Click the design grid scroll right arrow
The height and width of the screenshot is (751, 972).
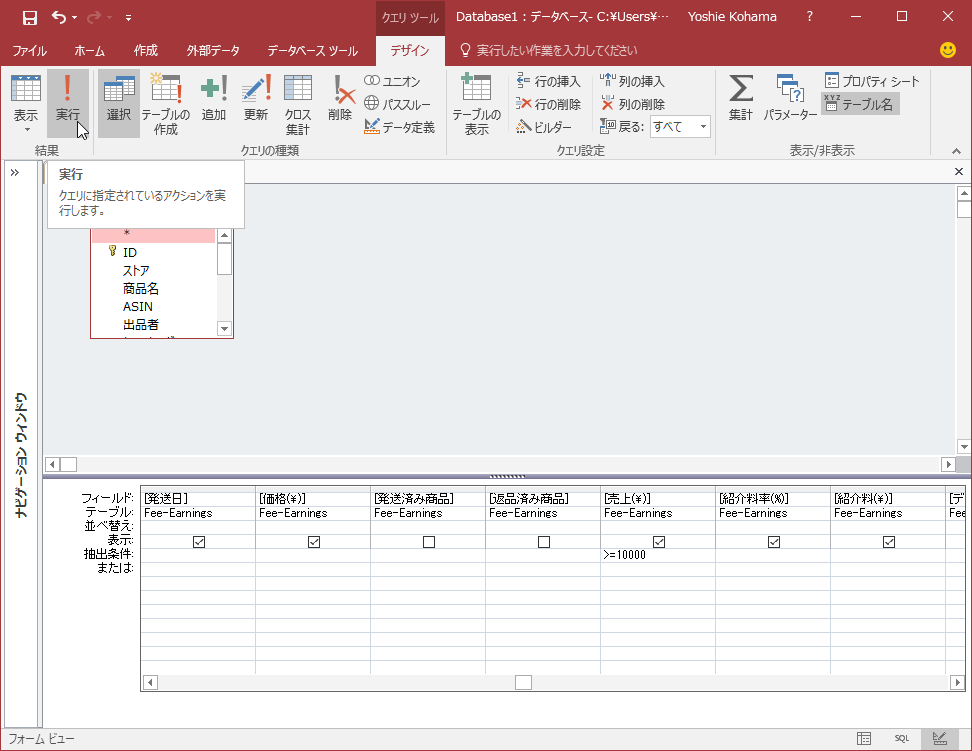(x=957, y=682)
